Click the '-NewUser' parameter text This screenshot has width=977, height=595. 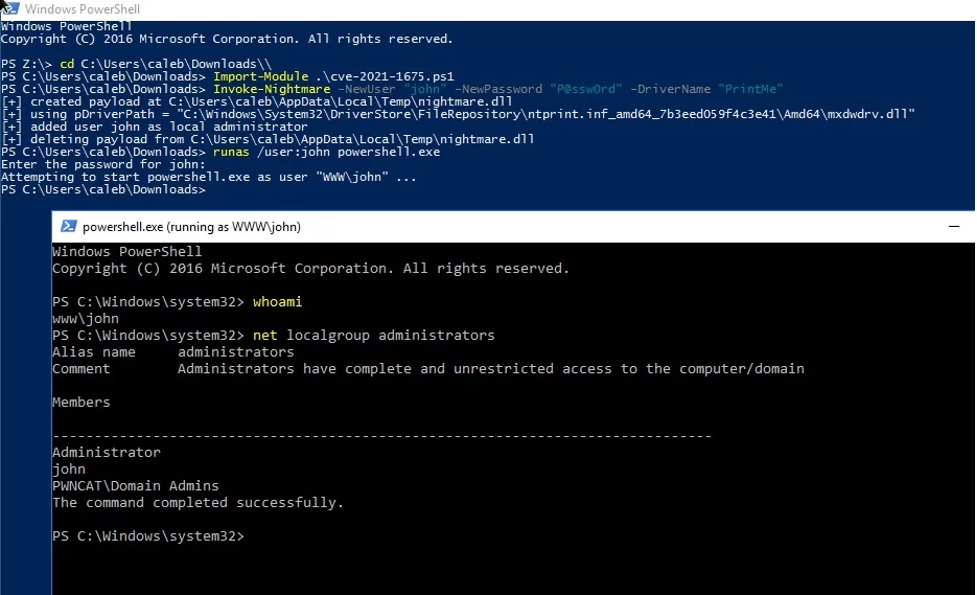(x=366, y=89)
